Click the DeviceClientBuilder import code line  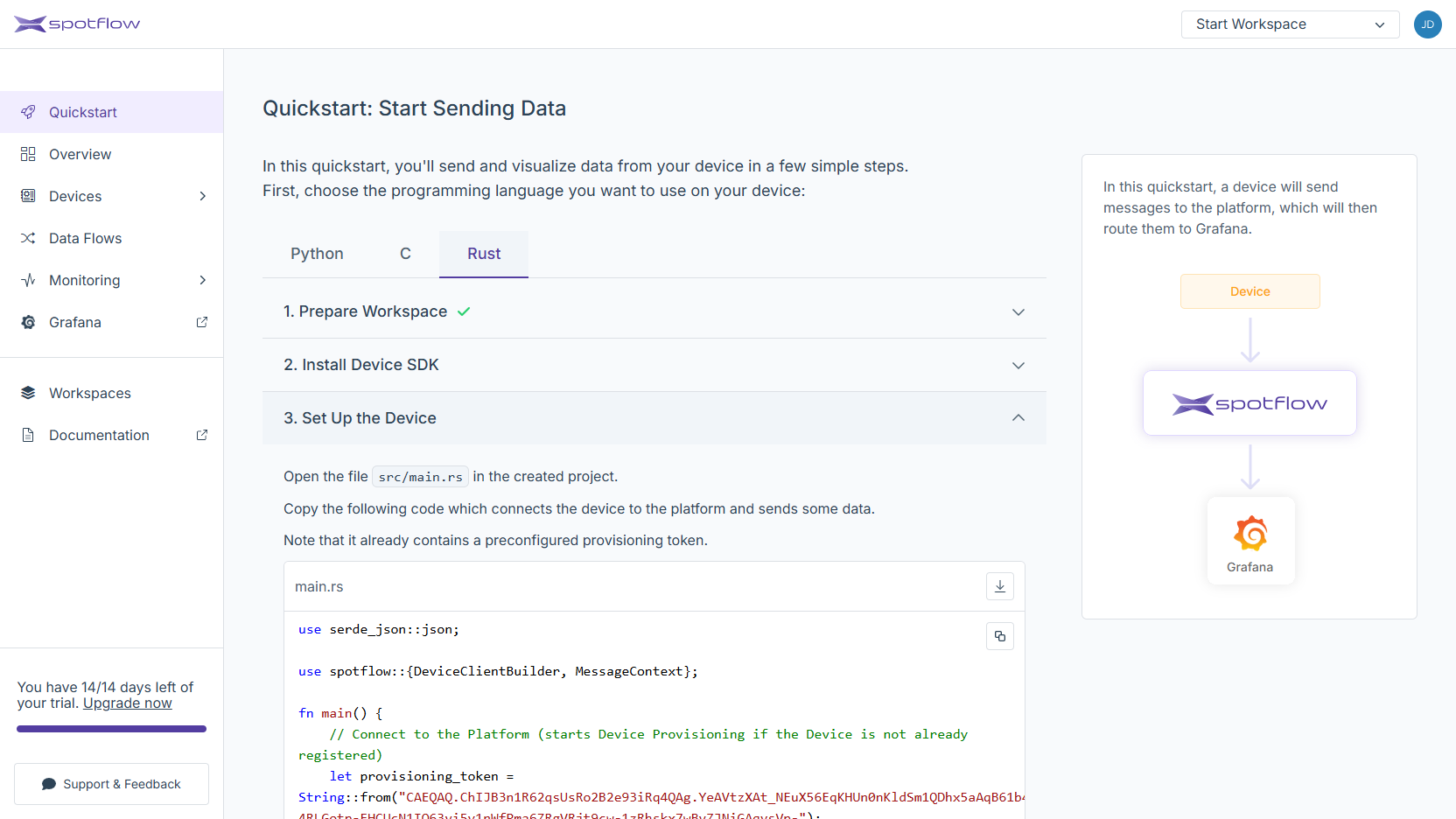coord(498,671)
